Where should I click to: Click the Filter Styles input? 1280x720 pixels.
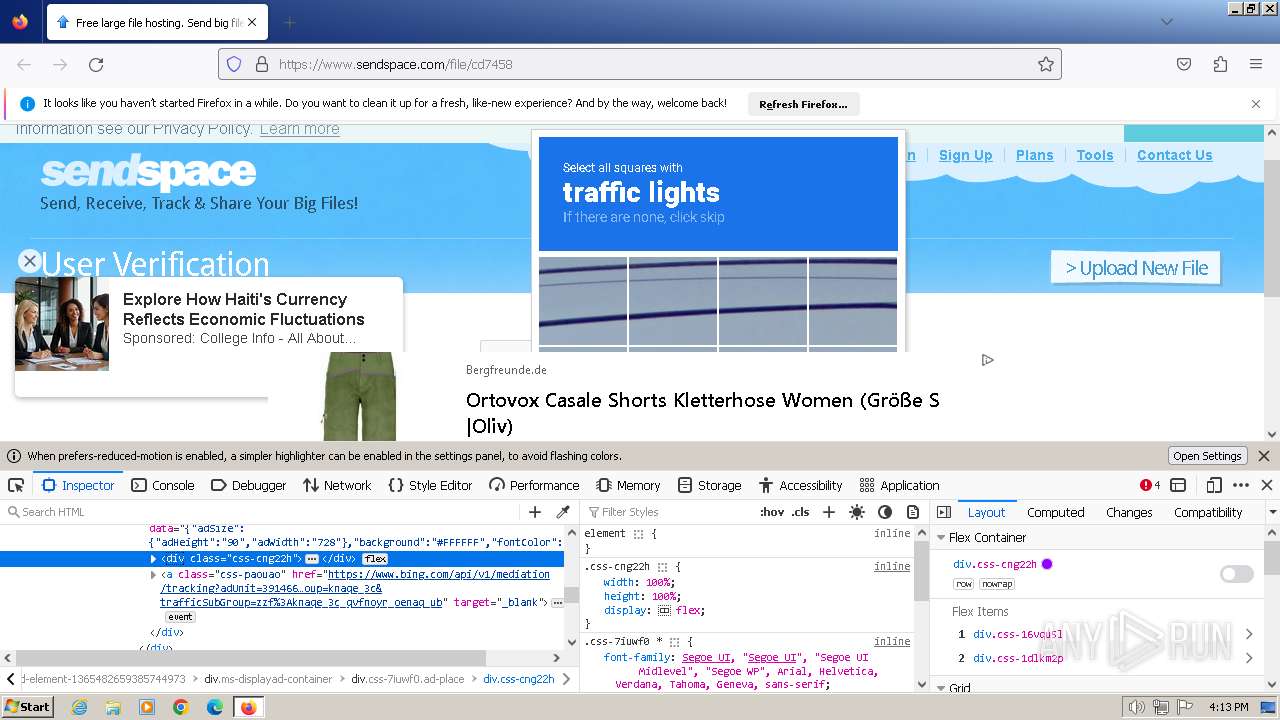click(665, 512)
